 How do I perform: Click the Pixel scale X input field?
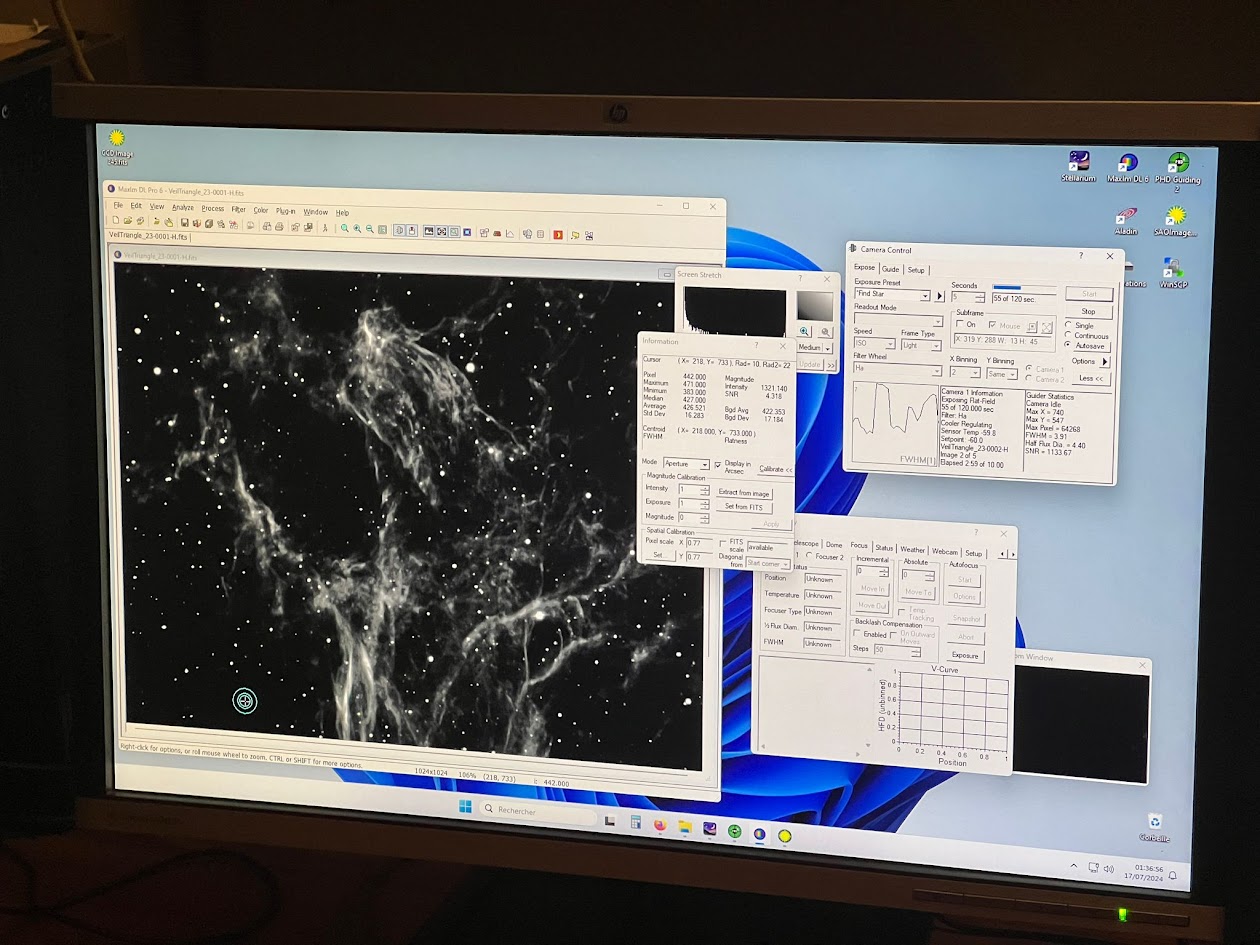(x=699, y=543)
